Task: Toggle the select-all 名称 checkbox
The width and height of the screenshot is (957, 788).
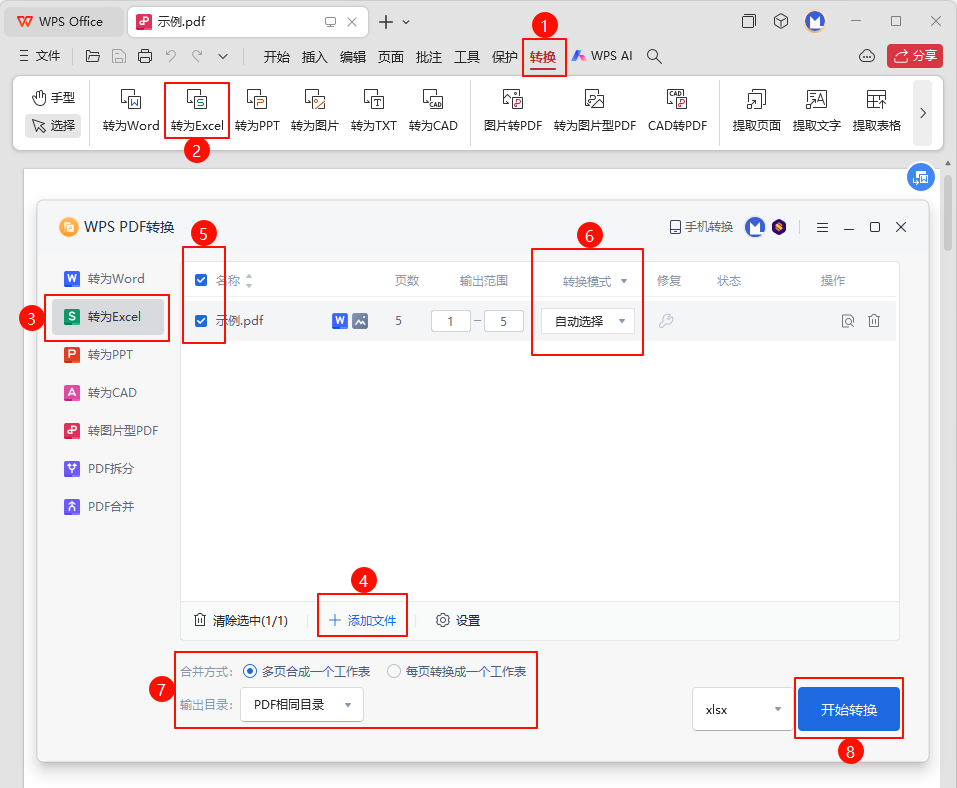Action: click(x=201, y=281)
